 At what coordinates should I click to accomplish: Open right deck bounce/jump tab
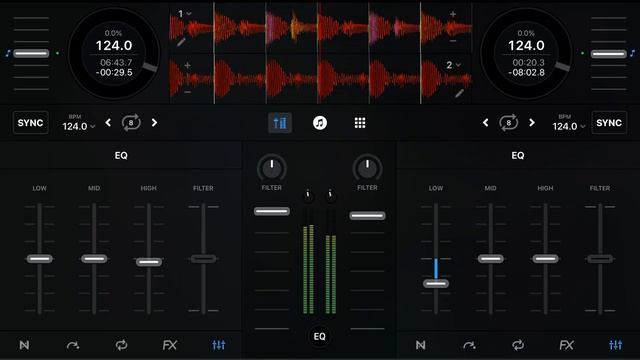click(469, 345)
